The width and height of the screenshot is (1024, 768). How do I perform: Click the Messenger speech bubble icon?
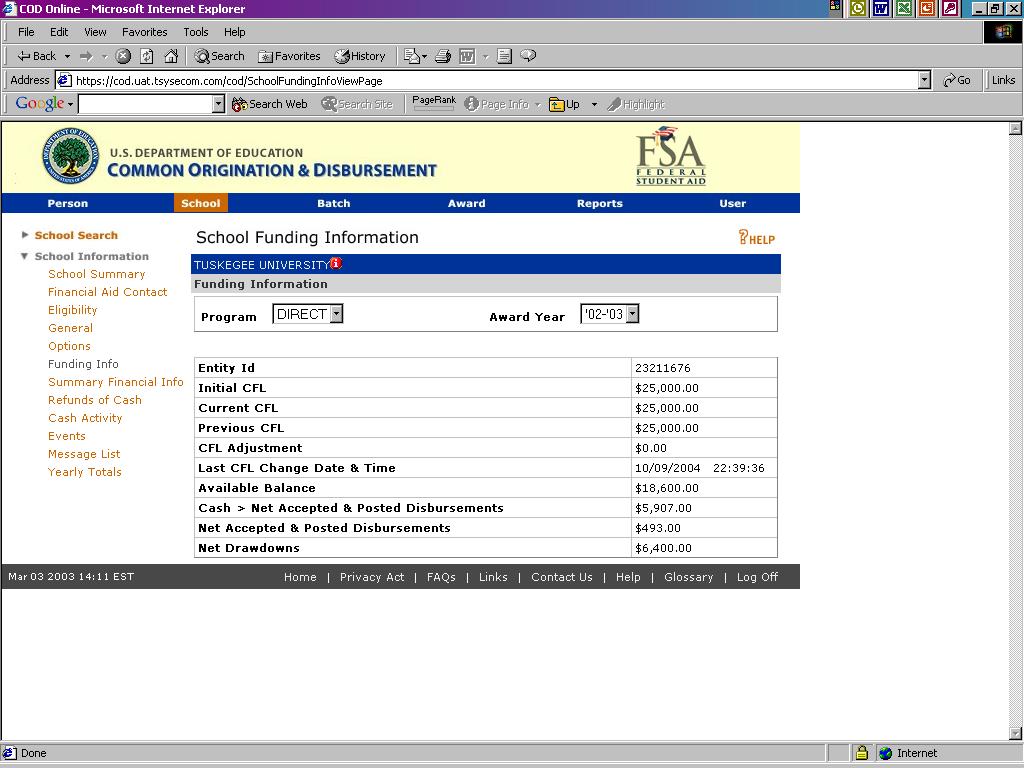click(x=528, y=56)
